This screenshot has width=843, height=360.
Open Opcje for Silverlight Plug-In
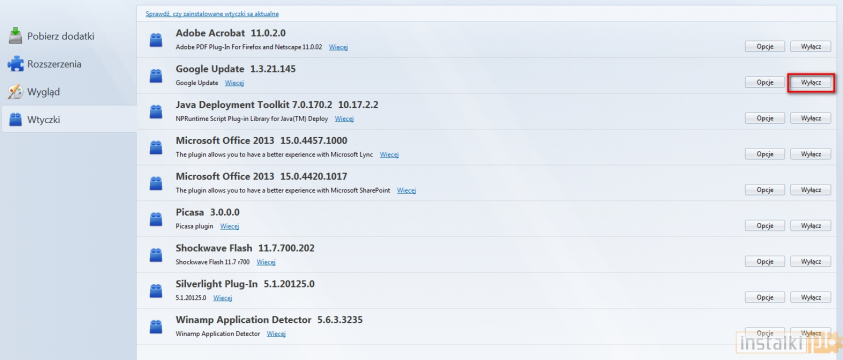pyautogui.click(x=765, y=297)
